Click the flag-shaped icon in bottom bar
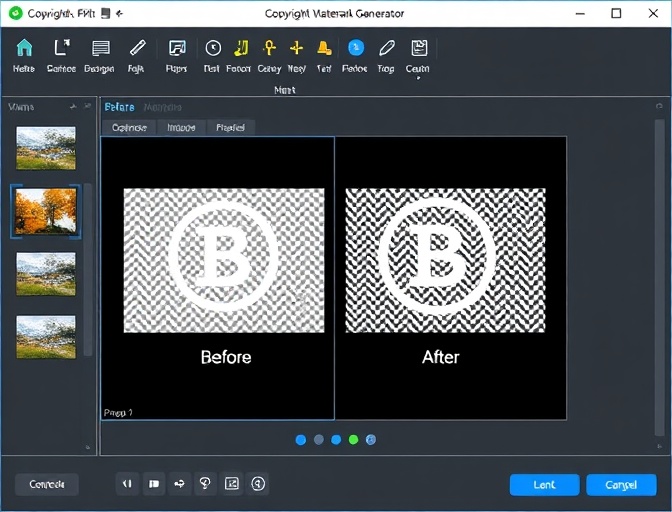The image size is (672, 512). click(153, 484)
